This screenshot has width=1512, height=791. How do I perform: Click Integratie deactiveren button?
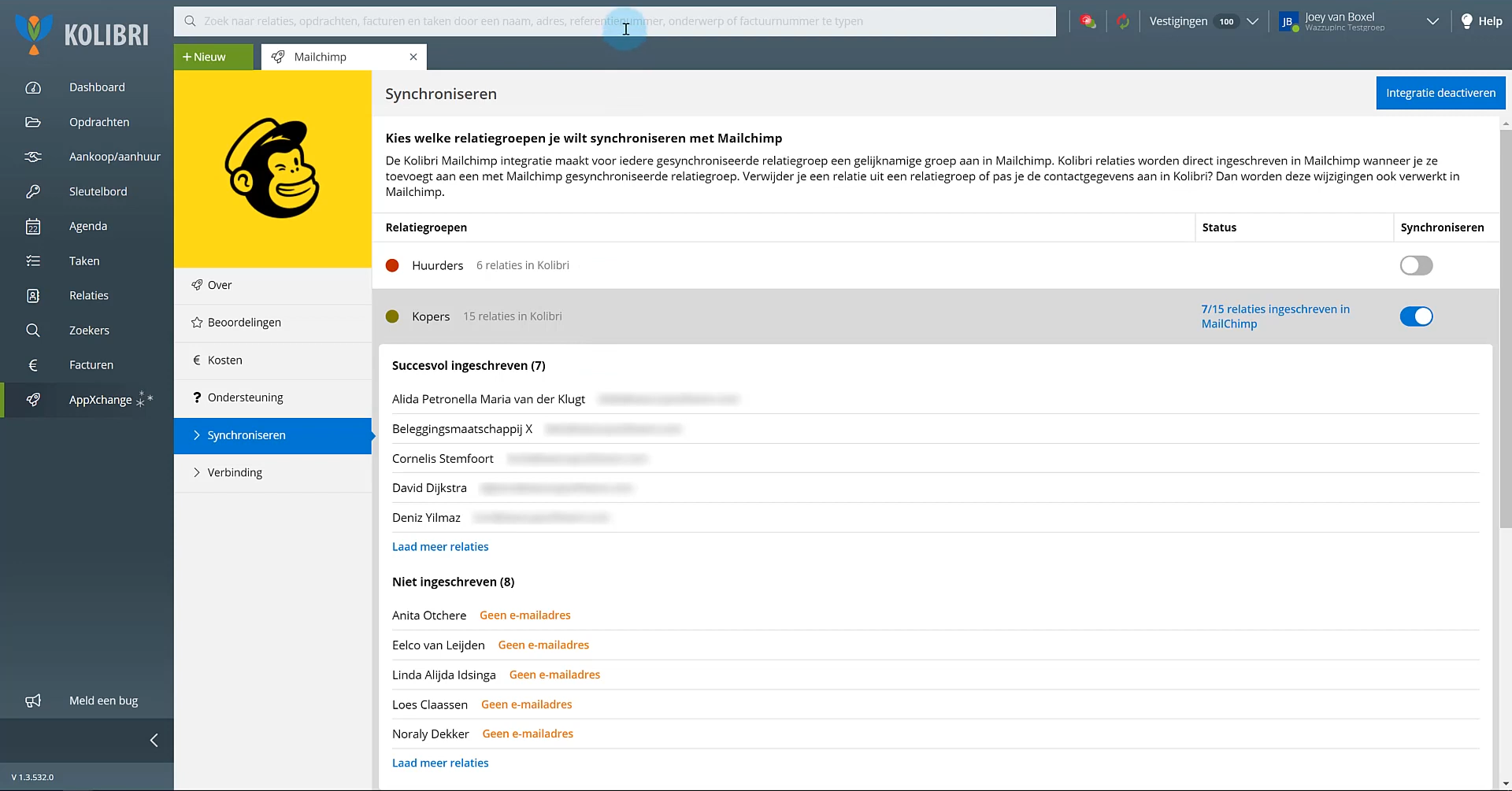pos(1440,93)
